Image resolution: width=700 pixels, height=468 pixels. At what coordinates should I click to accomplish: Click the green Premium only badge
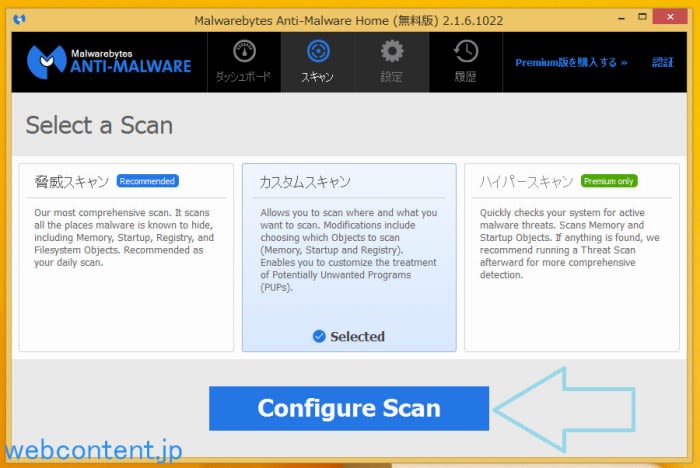[609, 181]
